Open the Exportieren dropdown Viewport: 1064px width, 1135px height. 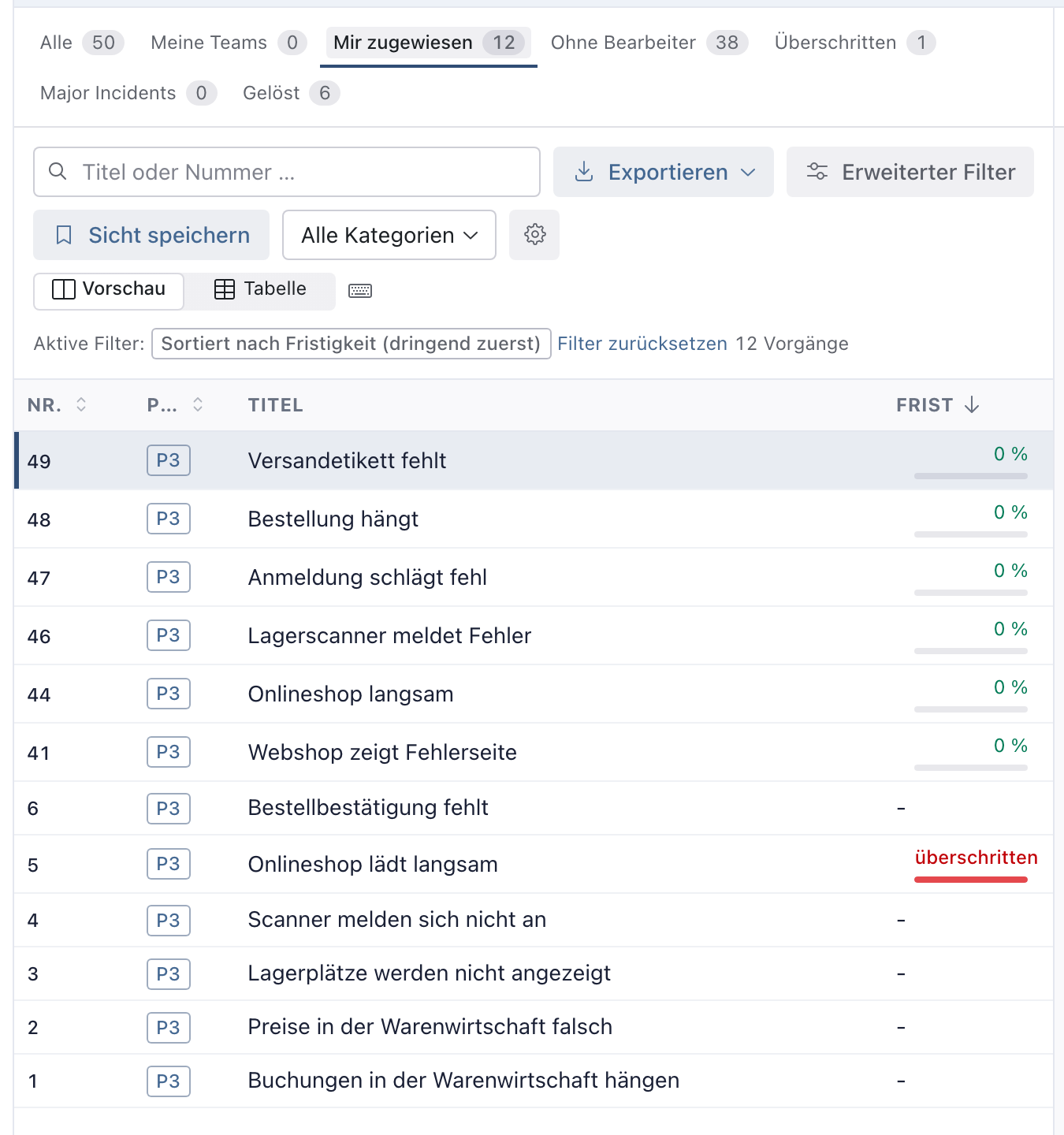click(x=664, y=172)
